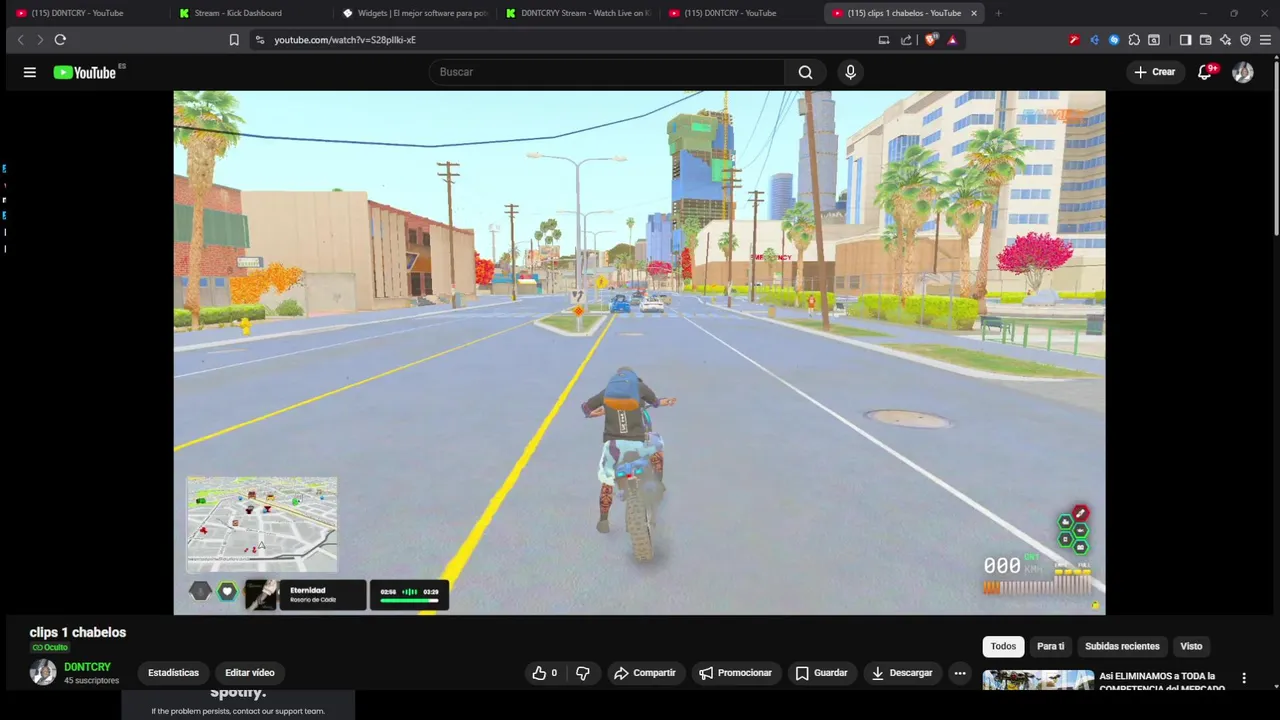This screenshot has width=1280, height=720.
Task: Open browser extensions puzzle icon
Action: [x=1134, y=40]
